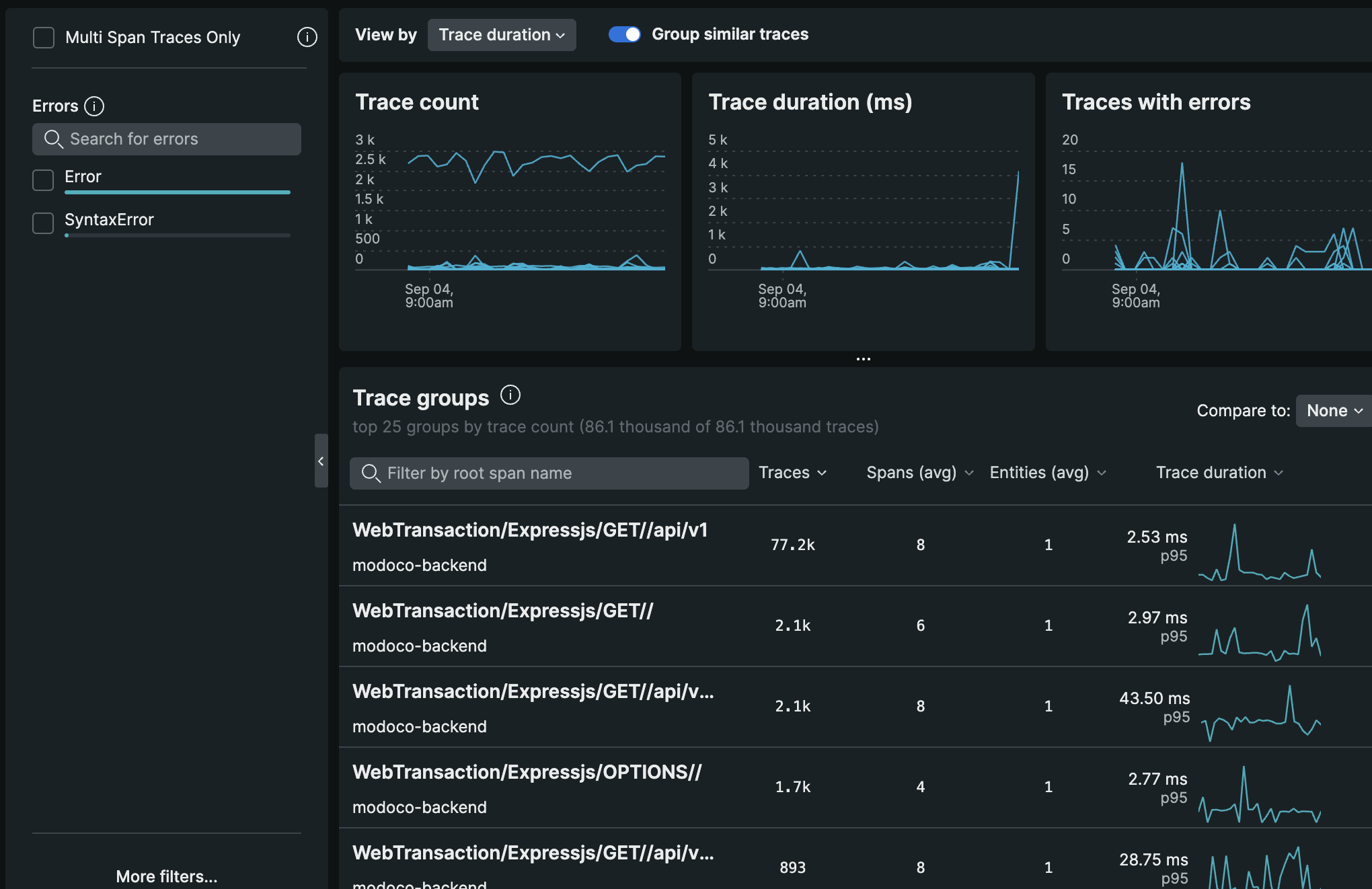Open WebTransaction/Expressjs/OPTIONS// trace group
The height and width of the screenshot is (889, 1372).
(x=527, y=773)
